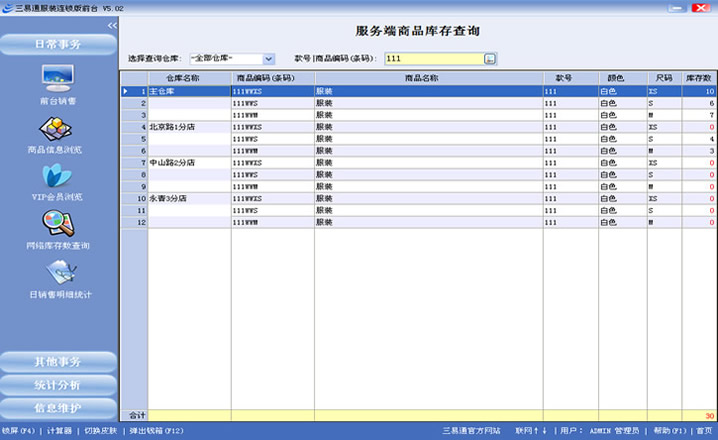Viewport: 718px width, 440px height.
Task: Expand the 统计分析 sidebar section
Action: [x=58, y=385]
